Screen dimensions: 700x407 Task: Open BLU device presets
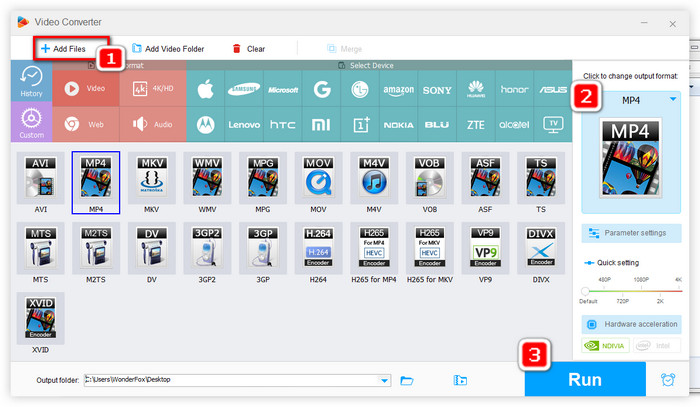[437, 125]
